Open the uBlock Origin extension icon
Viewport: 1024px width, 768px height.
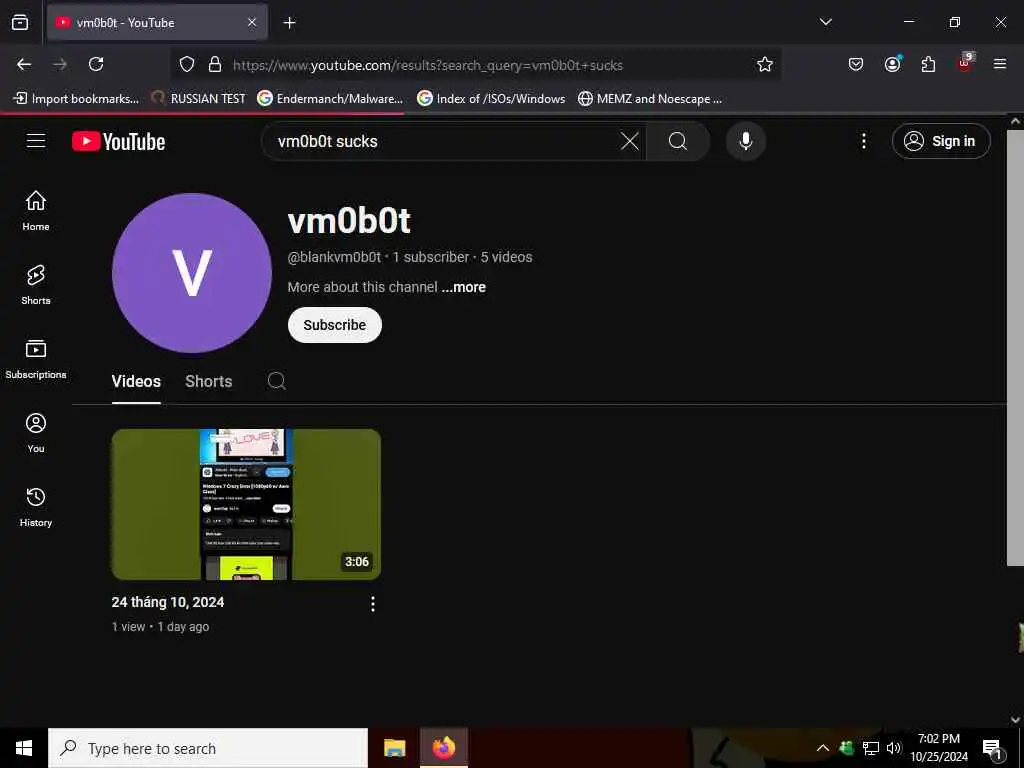[x=965, y=63]
